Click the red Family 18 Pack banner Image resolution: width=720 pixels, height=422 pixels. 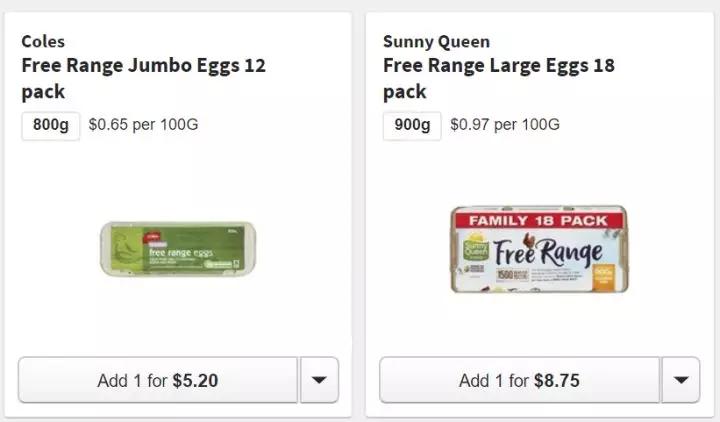[538, 219]
